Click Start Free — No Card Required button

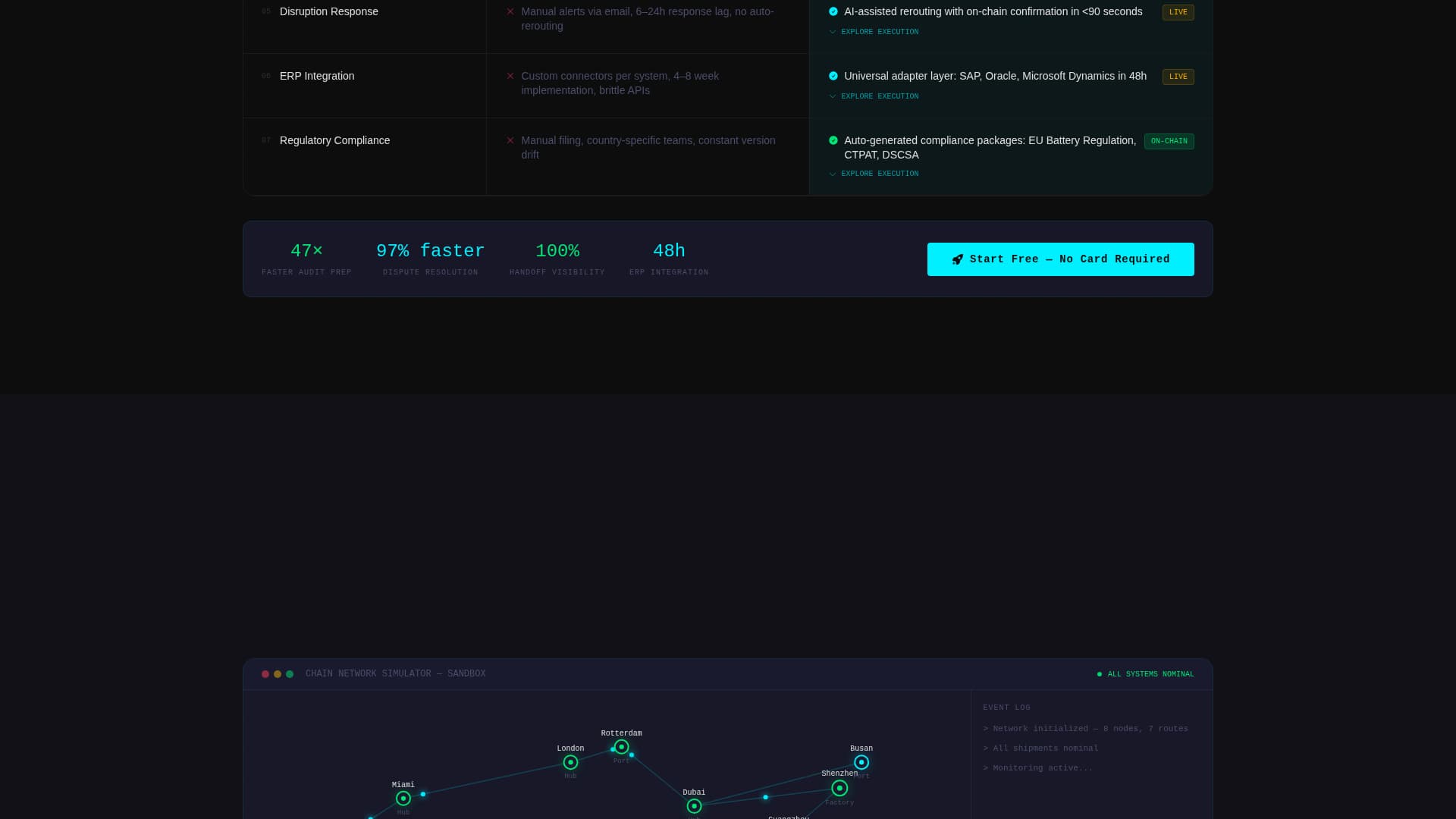click(x=1060, y=259)
